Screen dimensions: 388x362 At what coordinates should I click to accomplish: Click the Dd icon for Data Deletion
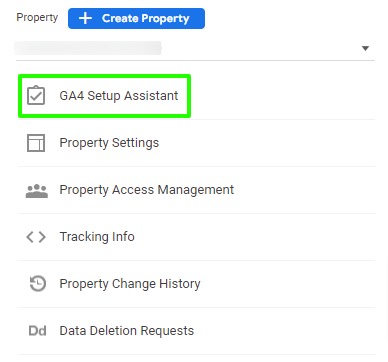point(37,331)
